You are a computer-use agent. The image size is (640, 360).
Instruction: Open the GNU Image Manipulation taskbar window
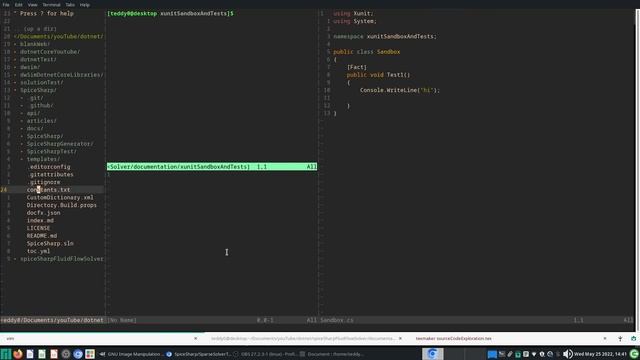coord(131,354)
